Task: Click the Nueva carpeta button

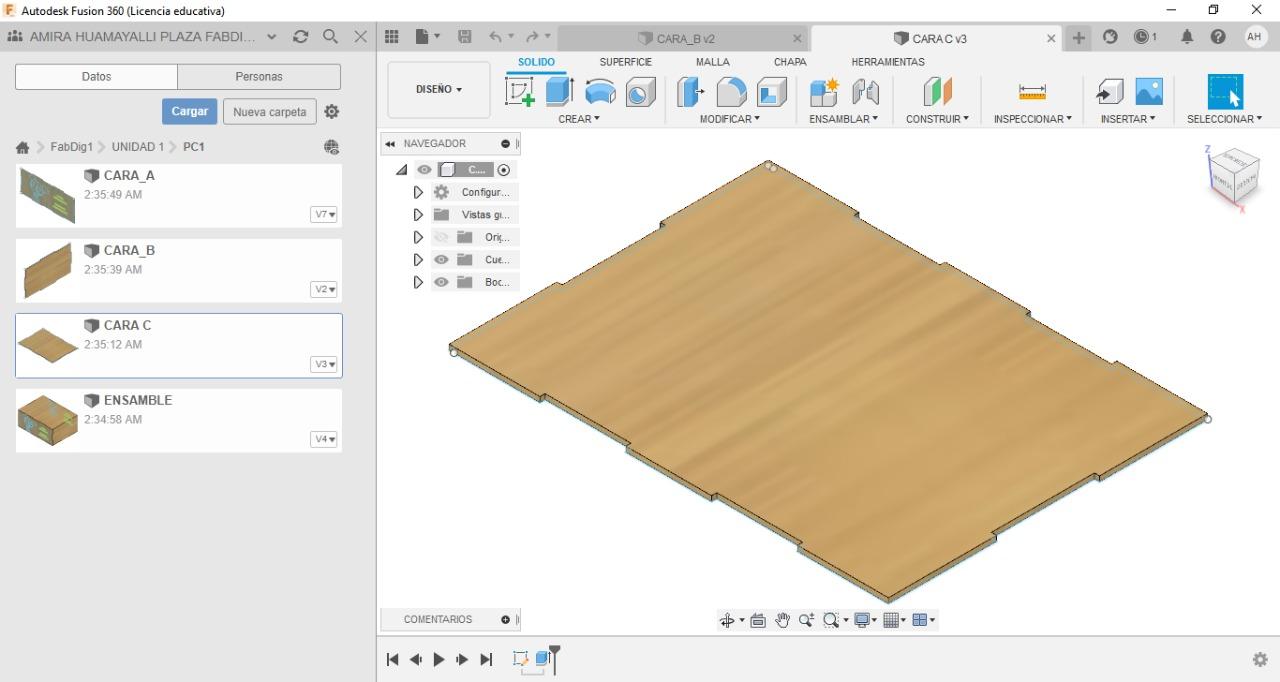Action: pyautogui.click(x=270, y=111)
